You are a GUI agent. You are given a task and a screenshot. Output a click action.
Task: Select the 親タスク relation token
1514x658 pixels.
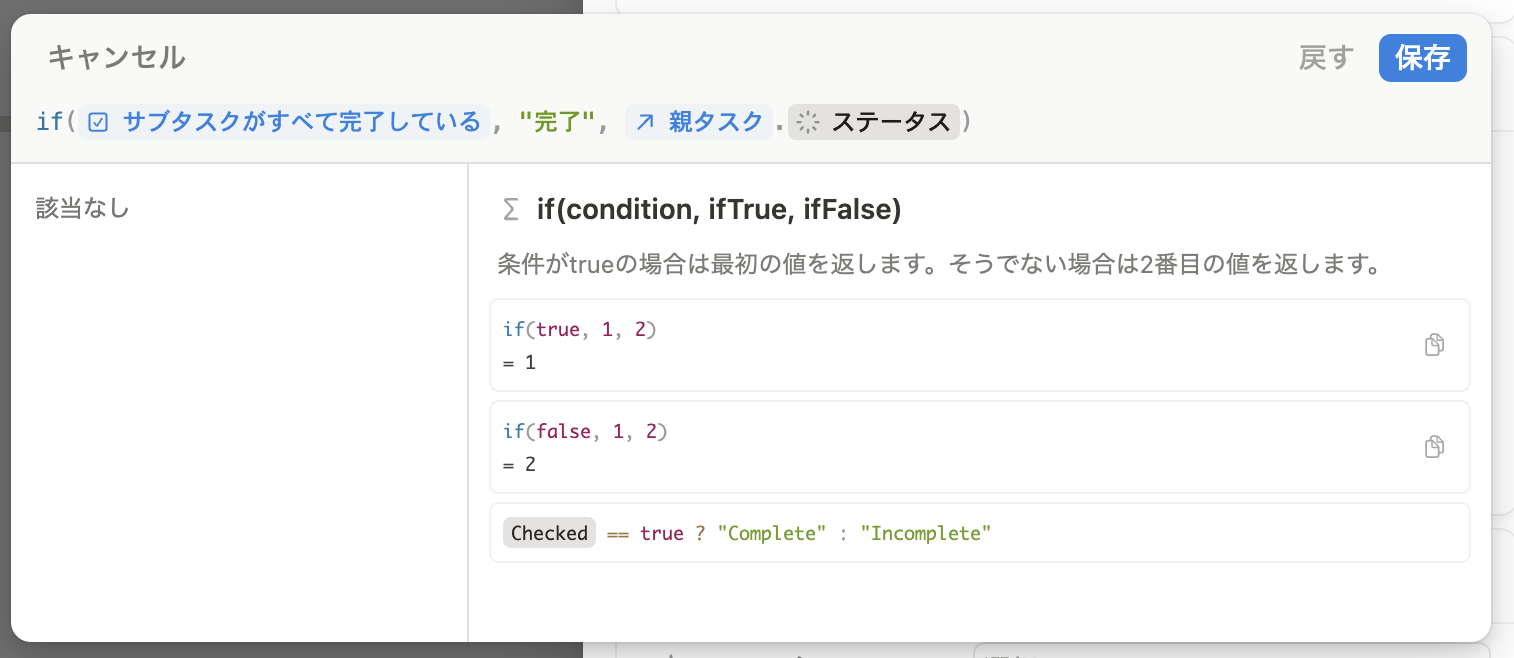pyautogui.click(x=700, y=122)
